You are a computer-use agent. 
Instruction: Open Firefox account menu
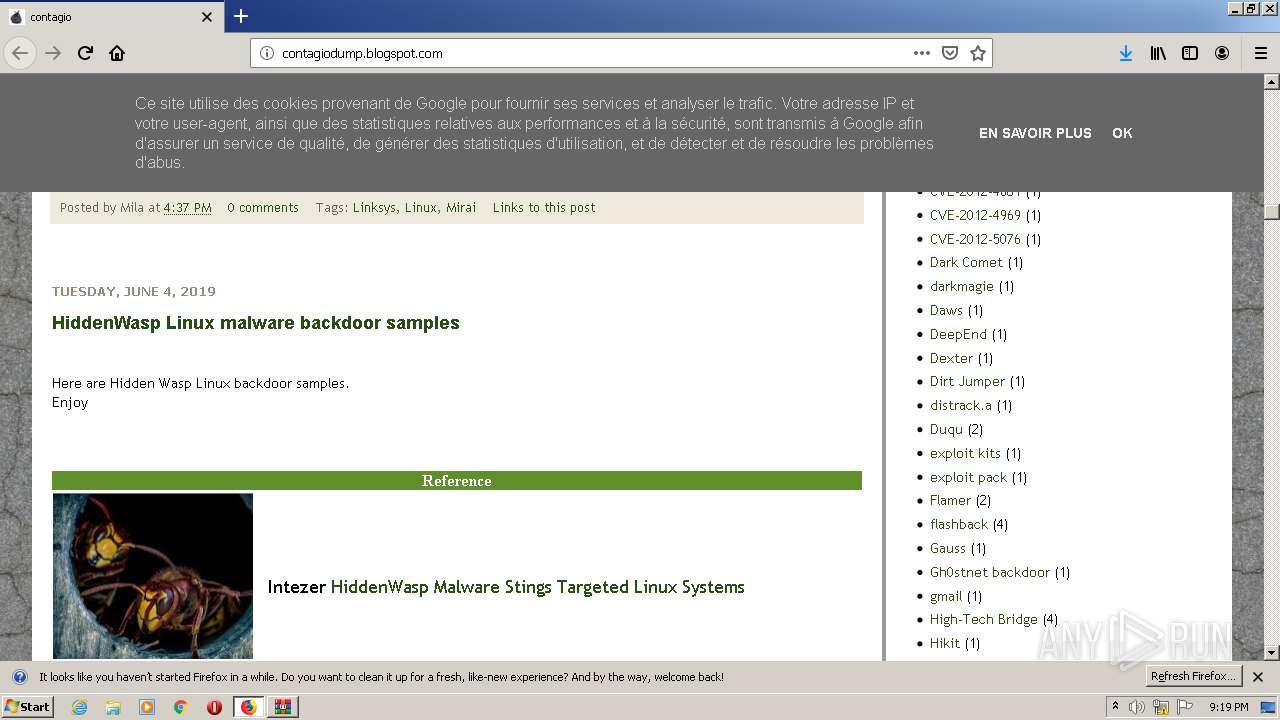pyautogui.click(x=1222, y=53)
